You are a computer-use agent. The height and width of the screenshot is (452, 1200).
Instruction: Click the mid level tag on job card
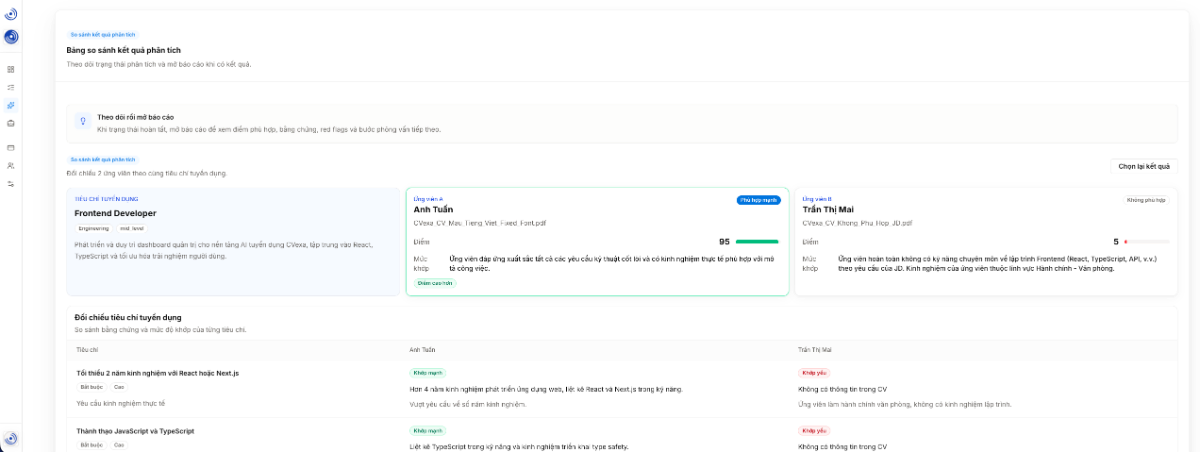[132, 228]
